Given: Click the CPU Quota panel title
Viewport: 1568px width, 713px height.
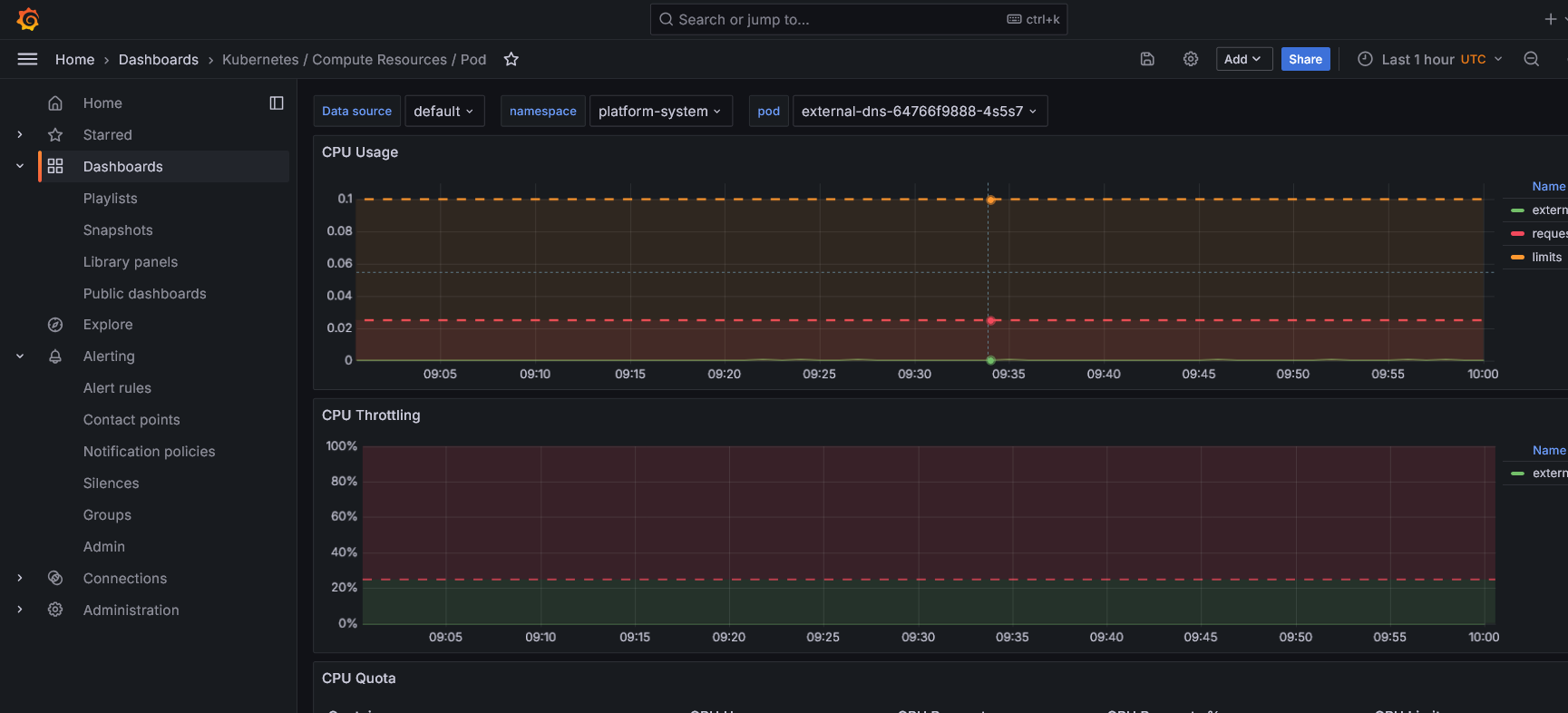Looking at the screenshot, I should tap(359, 679).
